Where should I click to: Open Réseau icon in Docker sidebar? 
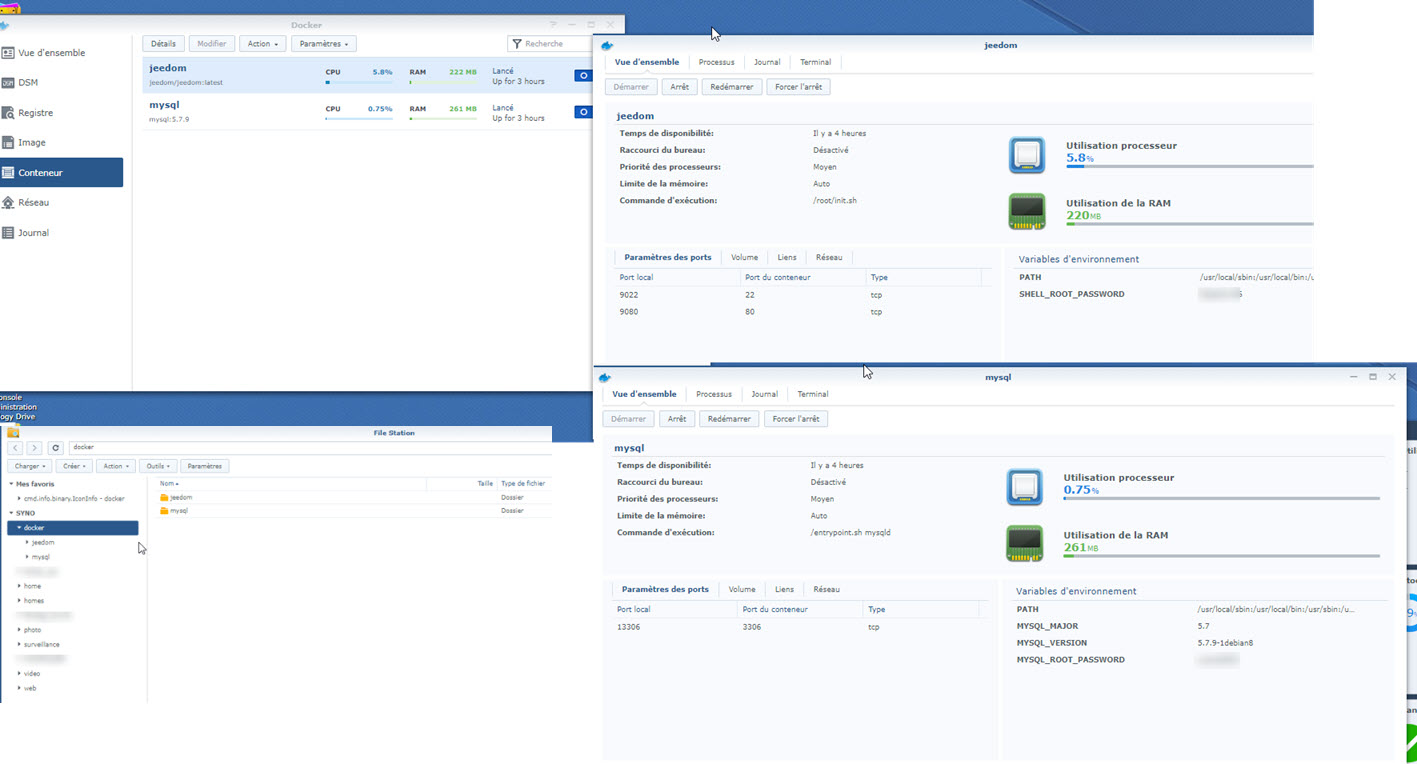(8, 203)
